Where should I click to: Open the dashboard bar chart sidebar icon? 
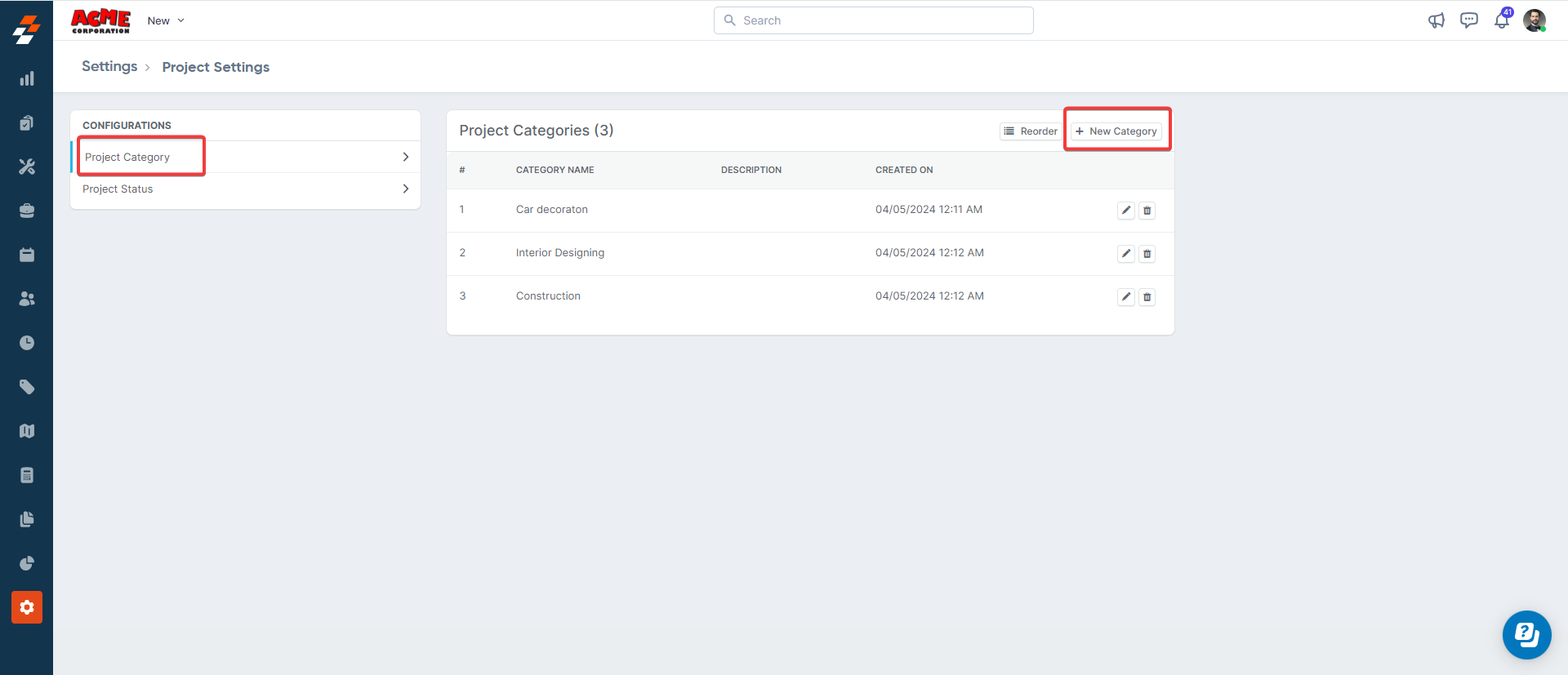tap(27, 79)
